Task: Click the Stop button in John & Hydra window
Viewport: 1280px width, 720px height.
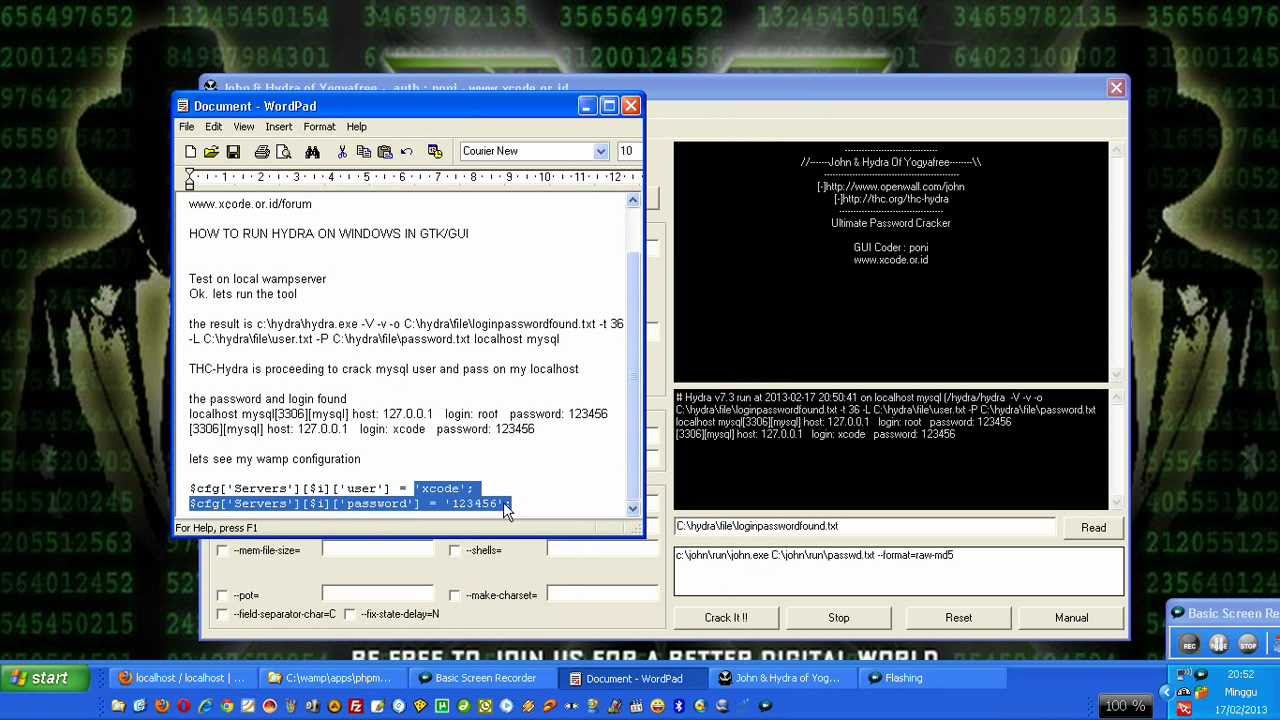Action: [838, 618]
